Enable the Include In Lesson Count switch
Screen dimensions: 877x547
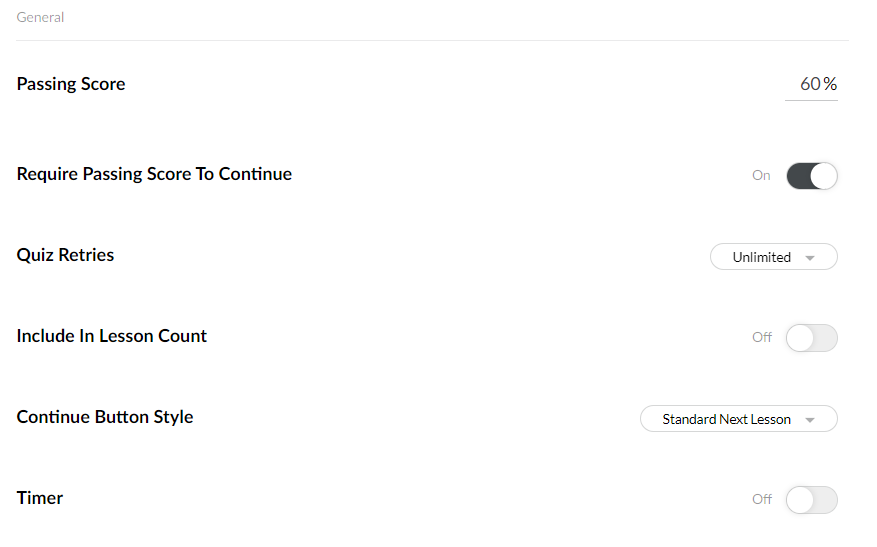811,338
